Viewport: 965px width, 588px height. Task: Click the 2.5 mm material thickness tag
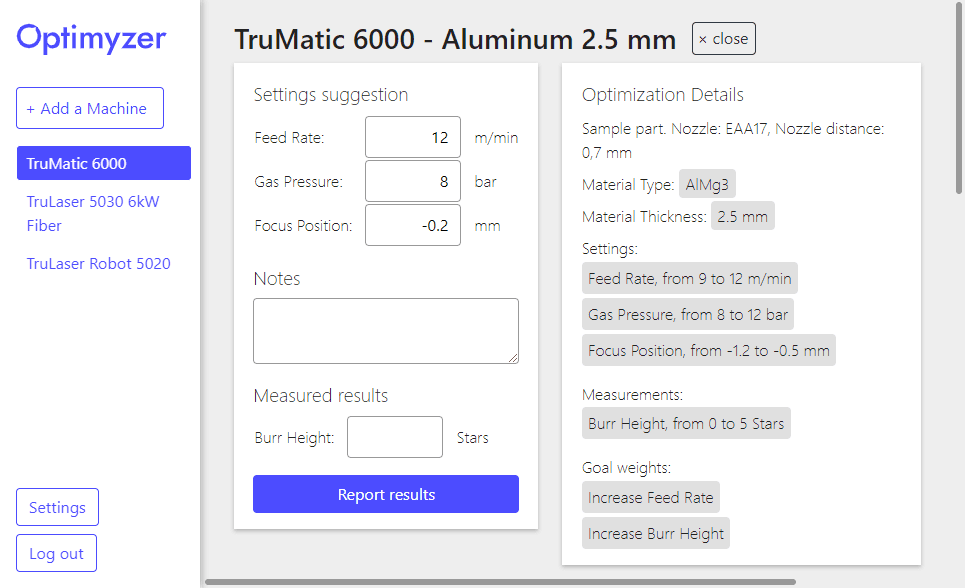(x=743, y=216)
